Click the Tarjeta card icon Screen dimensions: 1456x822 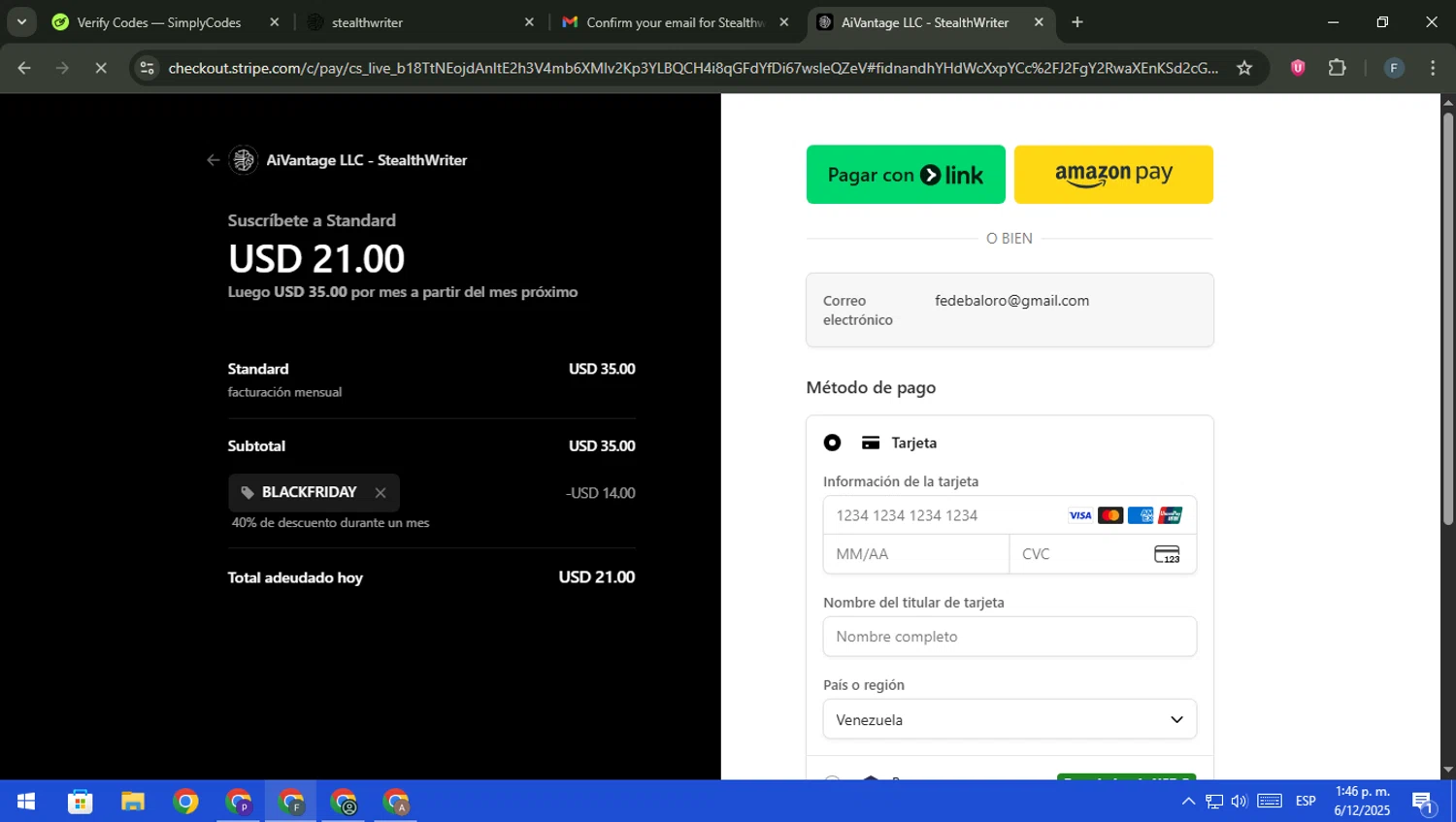871,443
